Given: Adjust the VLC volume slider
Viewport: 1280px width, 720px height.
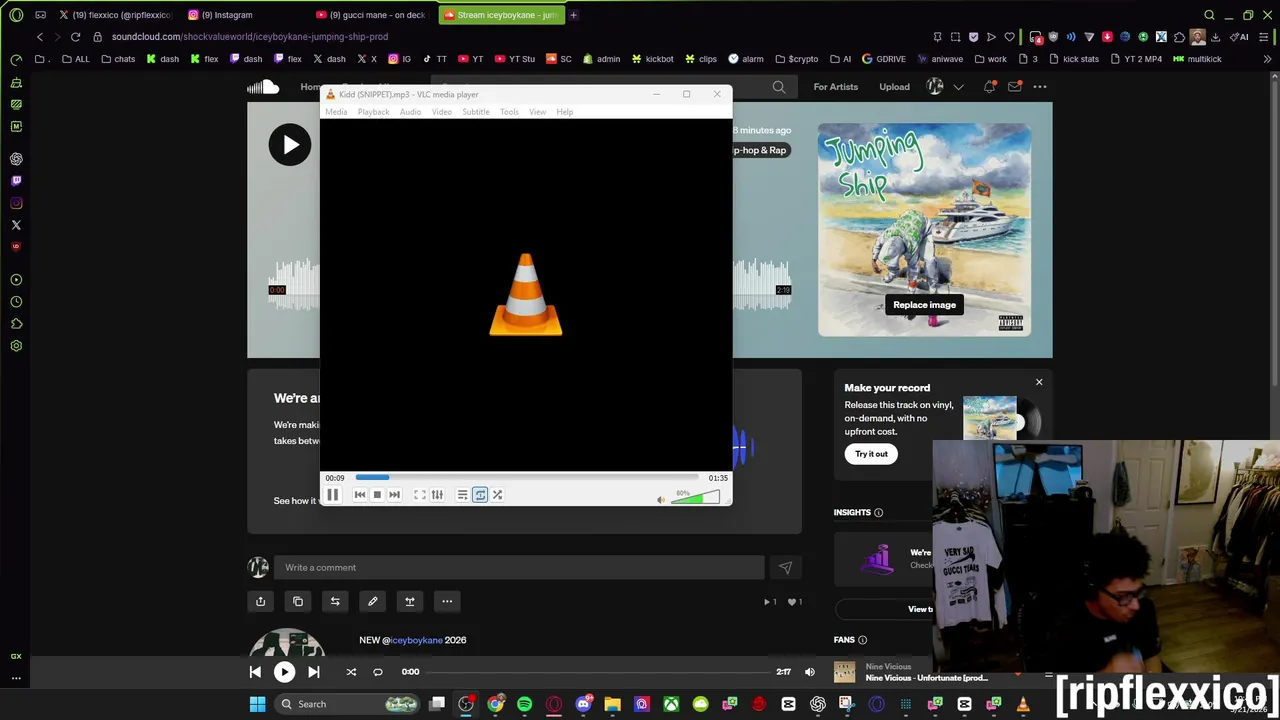Looking at the screenshot, I should click(696, 496).
